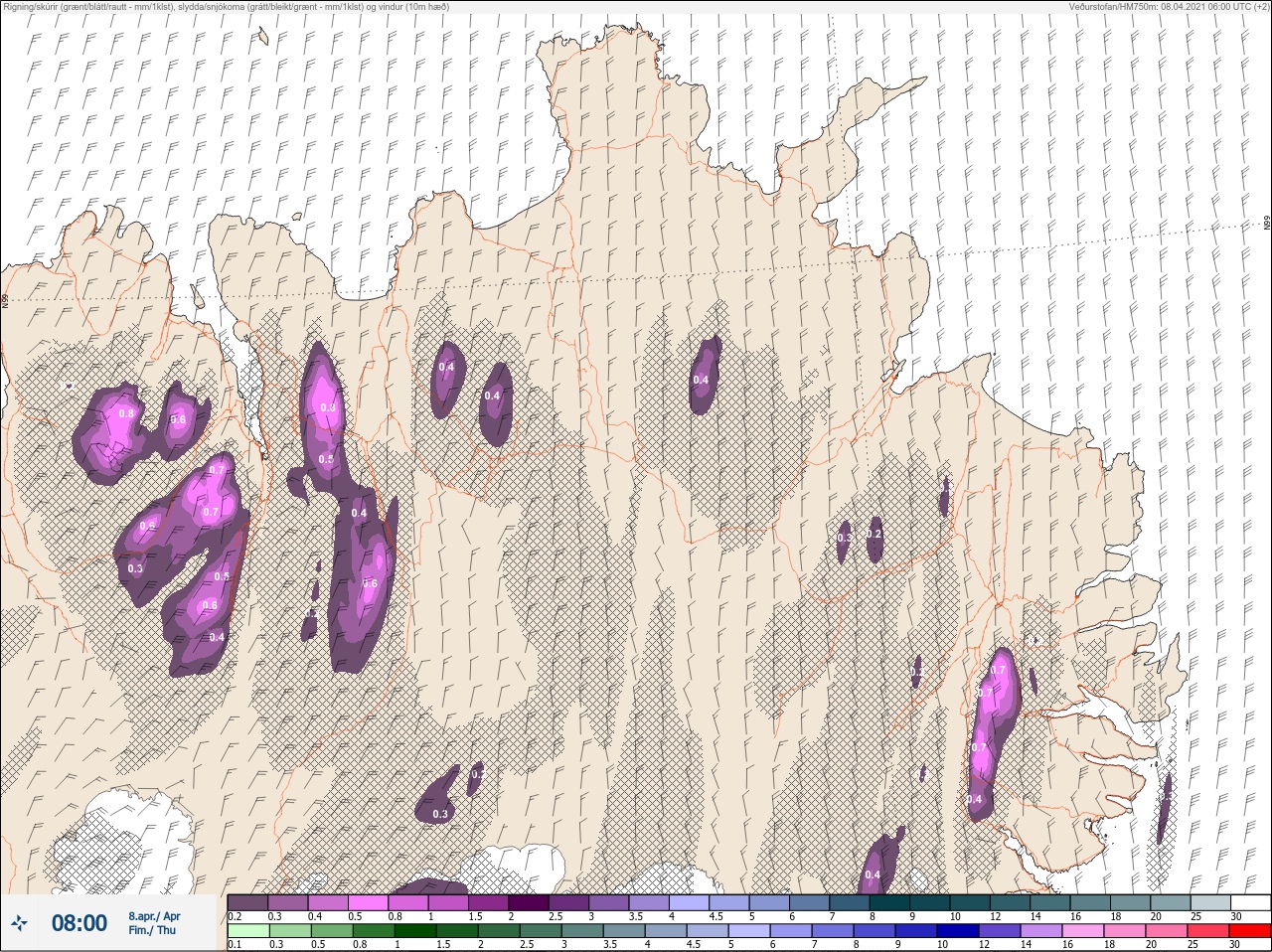Click the 'Fim./ Thu' weekday label
The width and height of the screenshot is (1272, 952).
pos(152,930)
